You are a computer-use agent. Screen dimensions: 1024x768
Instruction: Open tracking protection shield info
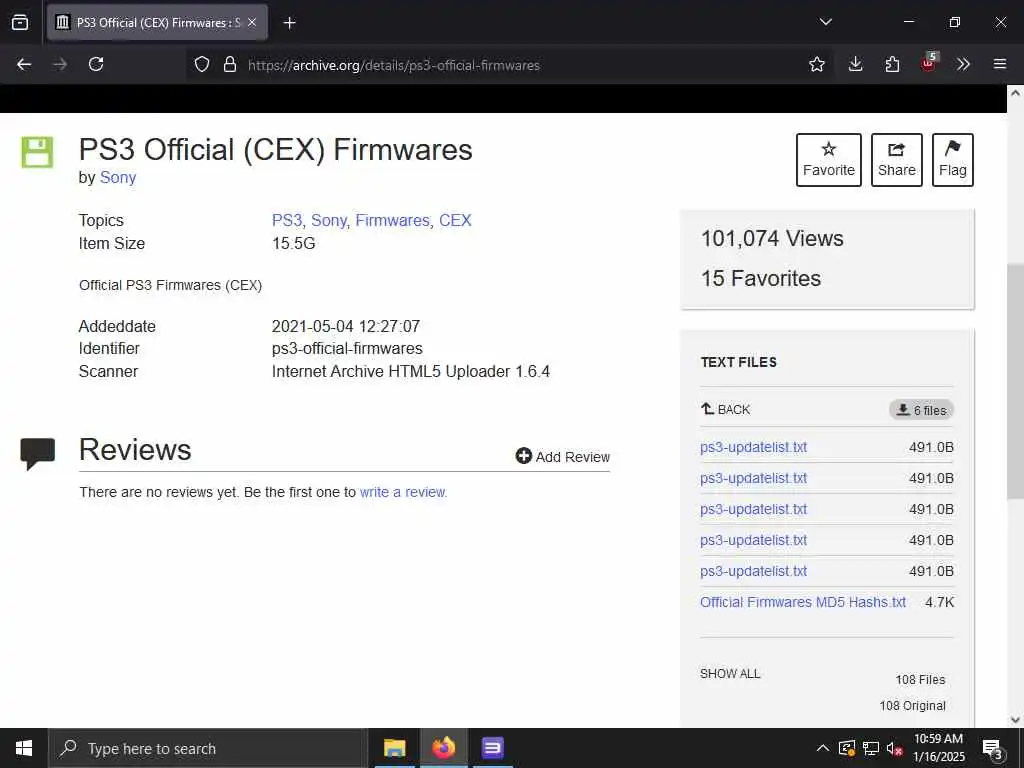tap(202, 64)
